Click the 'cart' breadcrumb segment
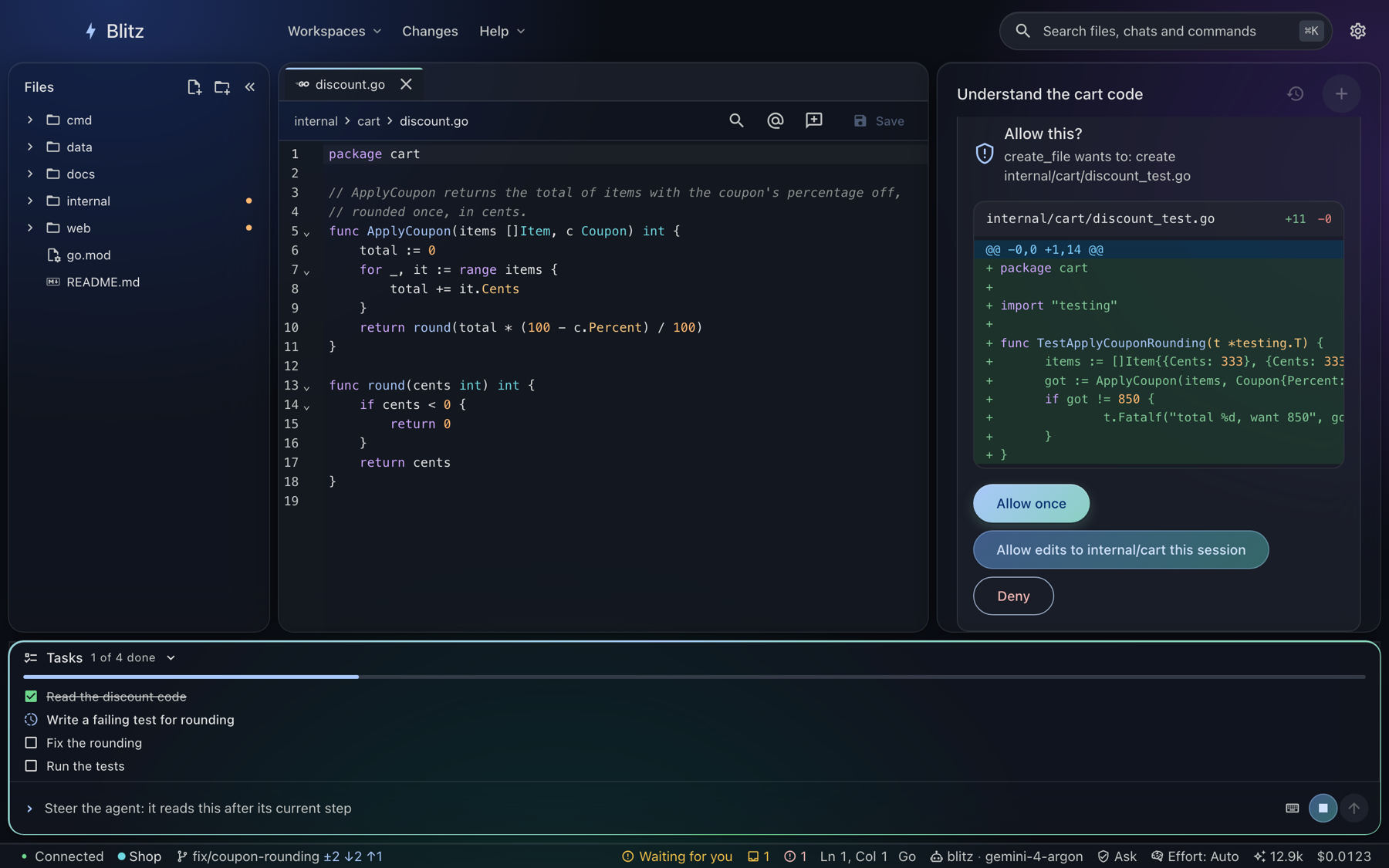The image size is (1389, 868). click(368, 121)
